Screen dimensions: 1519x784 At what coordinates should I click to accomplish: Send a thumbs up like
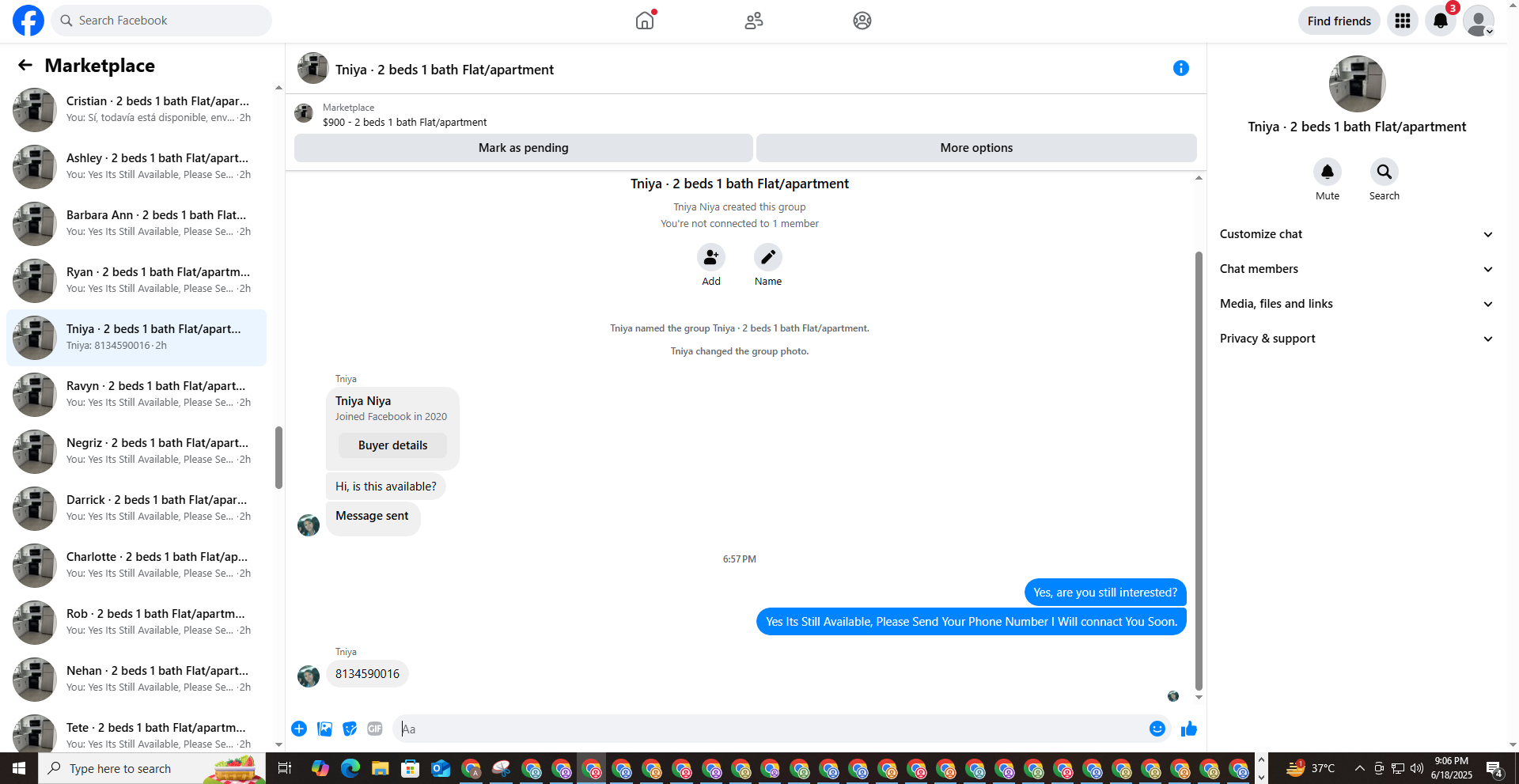(1188, 729)
